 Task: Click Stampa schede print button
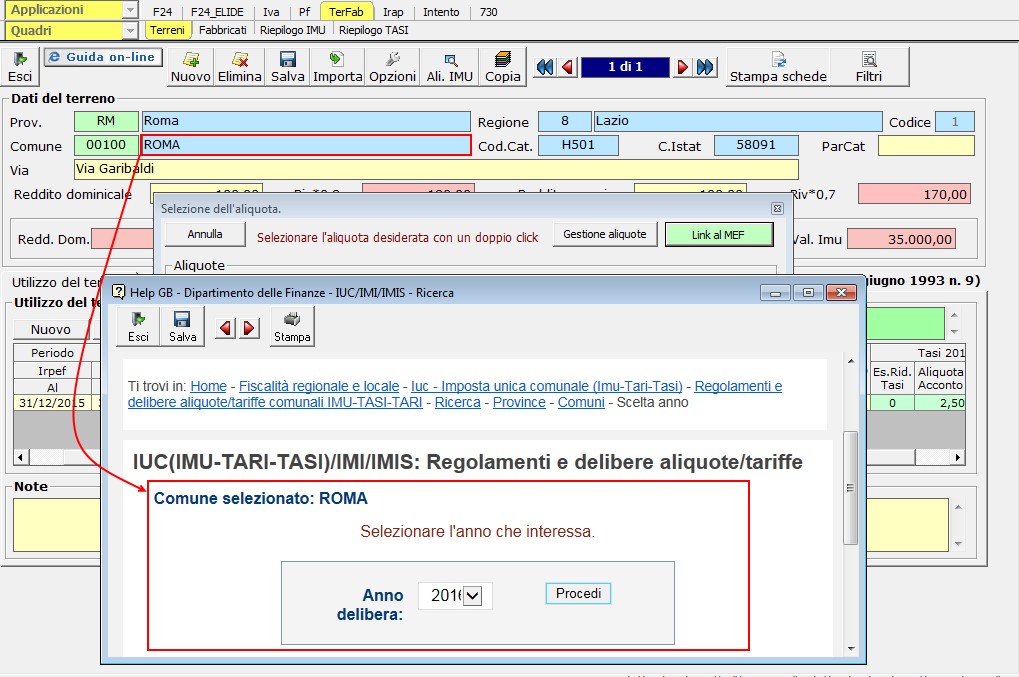click(778, 67)
